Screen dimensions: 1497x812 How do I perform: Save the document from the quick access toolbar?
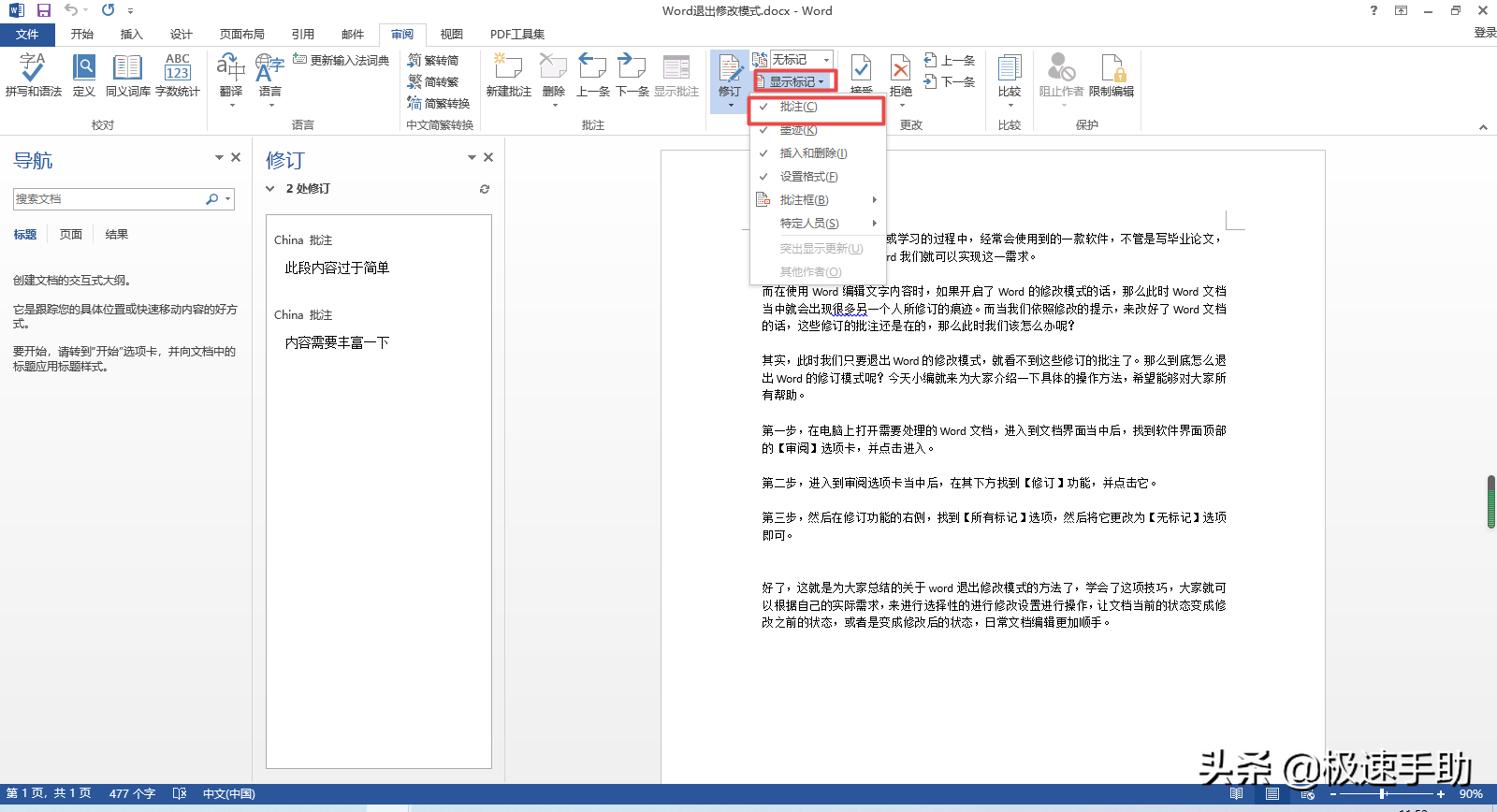[44, 10]
